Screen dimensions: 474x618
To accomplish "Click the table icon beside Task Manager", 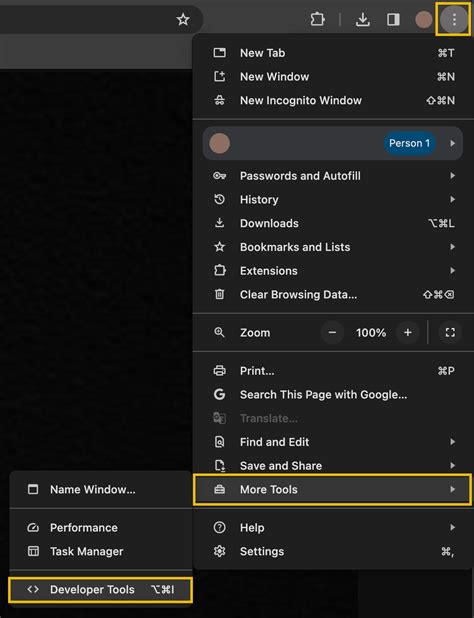I will 33,551.
